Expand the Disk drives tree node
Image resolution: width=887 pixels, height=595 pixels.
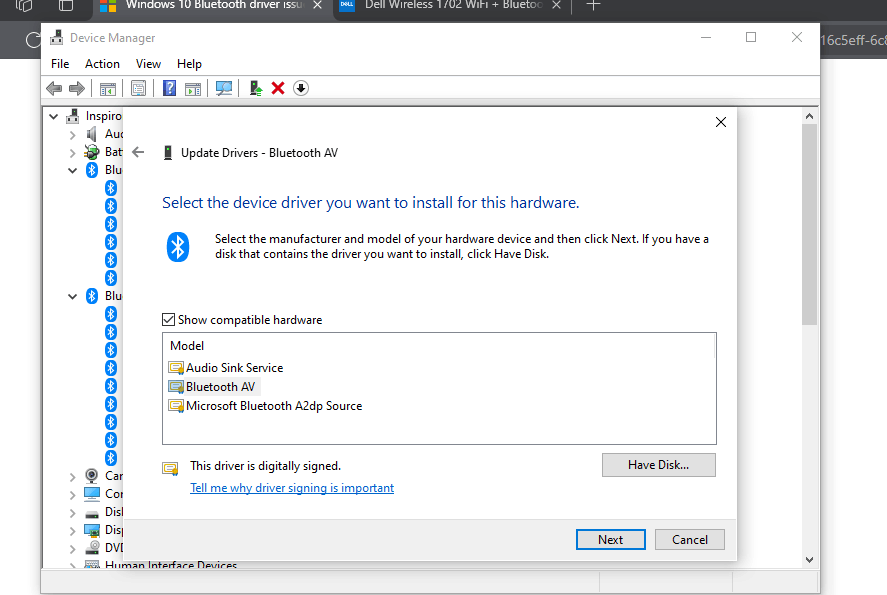(72, 513)
